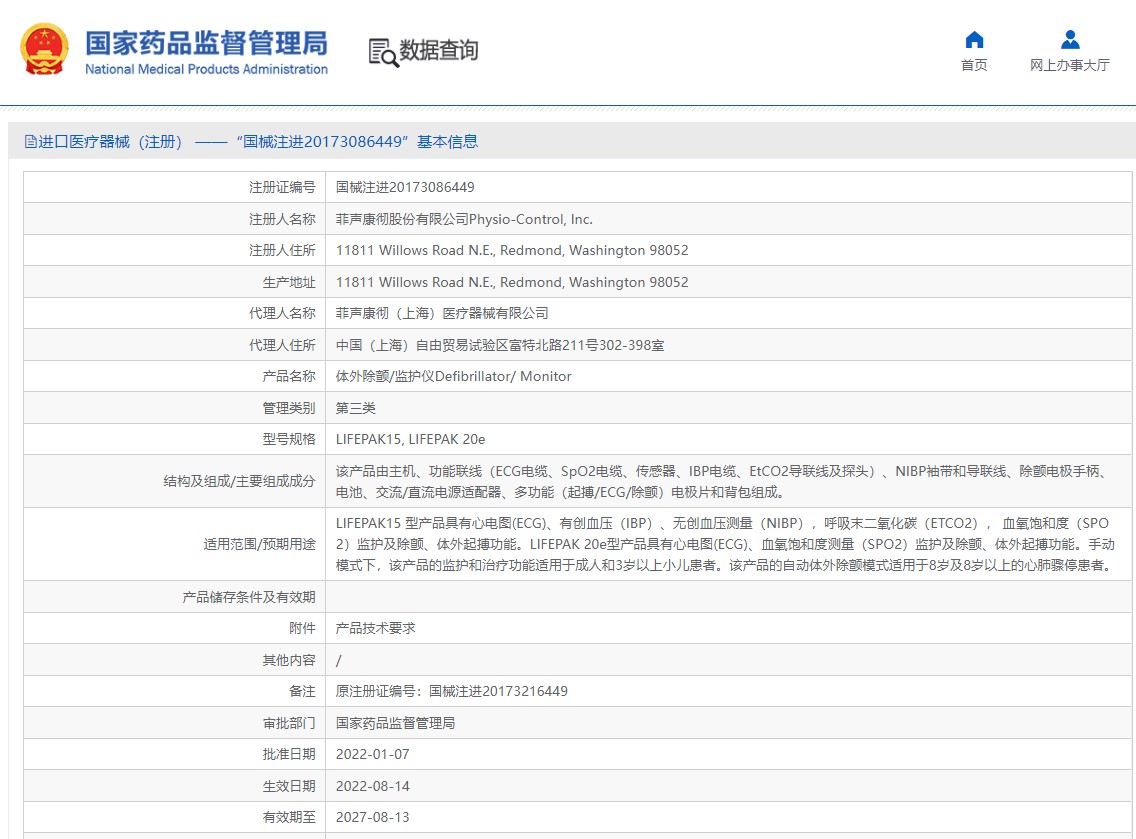This screenshot has width=1136, height=839.
Task: Click the 生效日期 label
Action: tap(289, 786)
